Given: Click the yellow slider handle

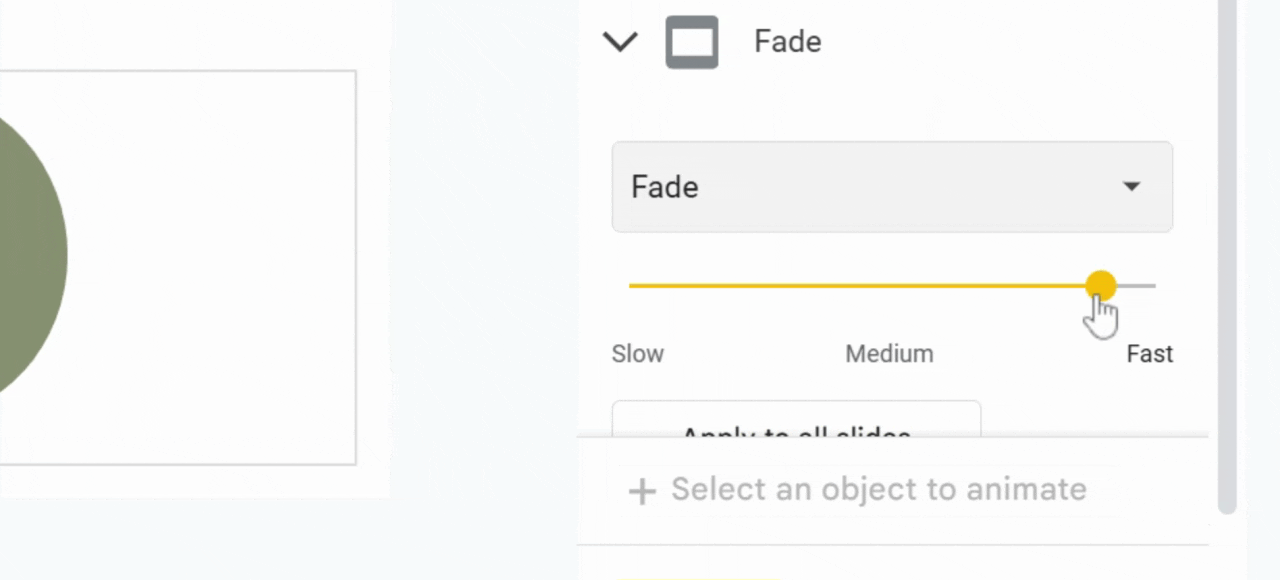Looking at the screenshot, I should 1100,286.
